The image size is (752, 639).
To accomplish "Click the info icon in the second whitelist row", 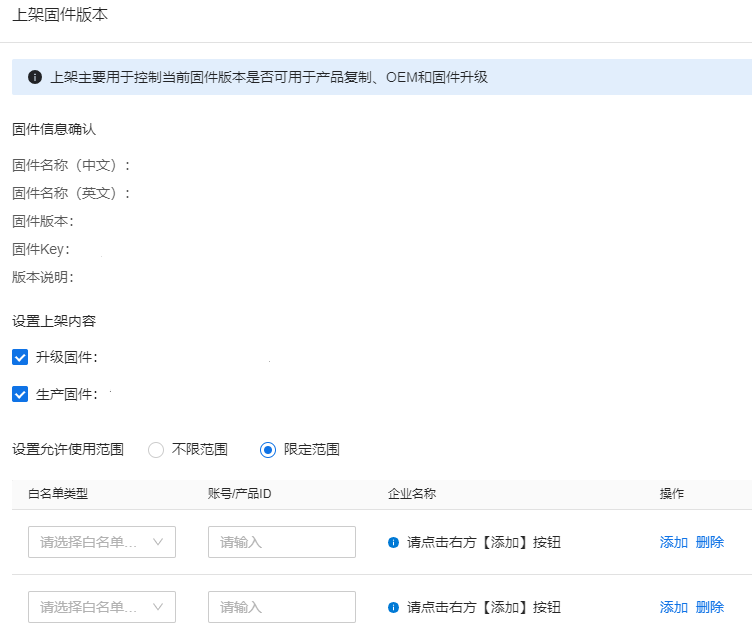I will 393,607.
